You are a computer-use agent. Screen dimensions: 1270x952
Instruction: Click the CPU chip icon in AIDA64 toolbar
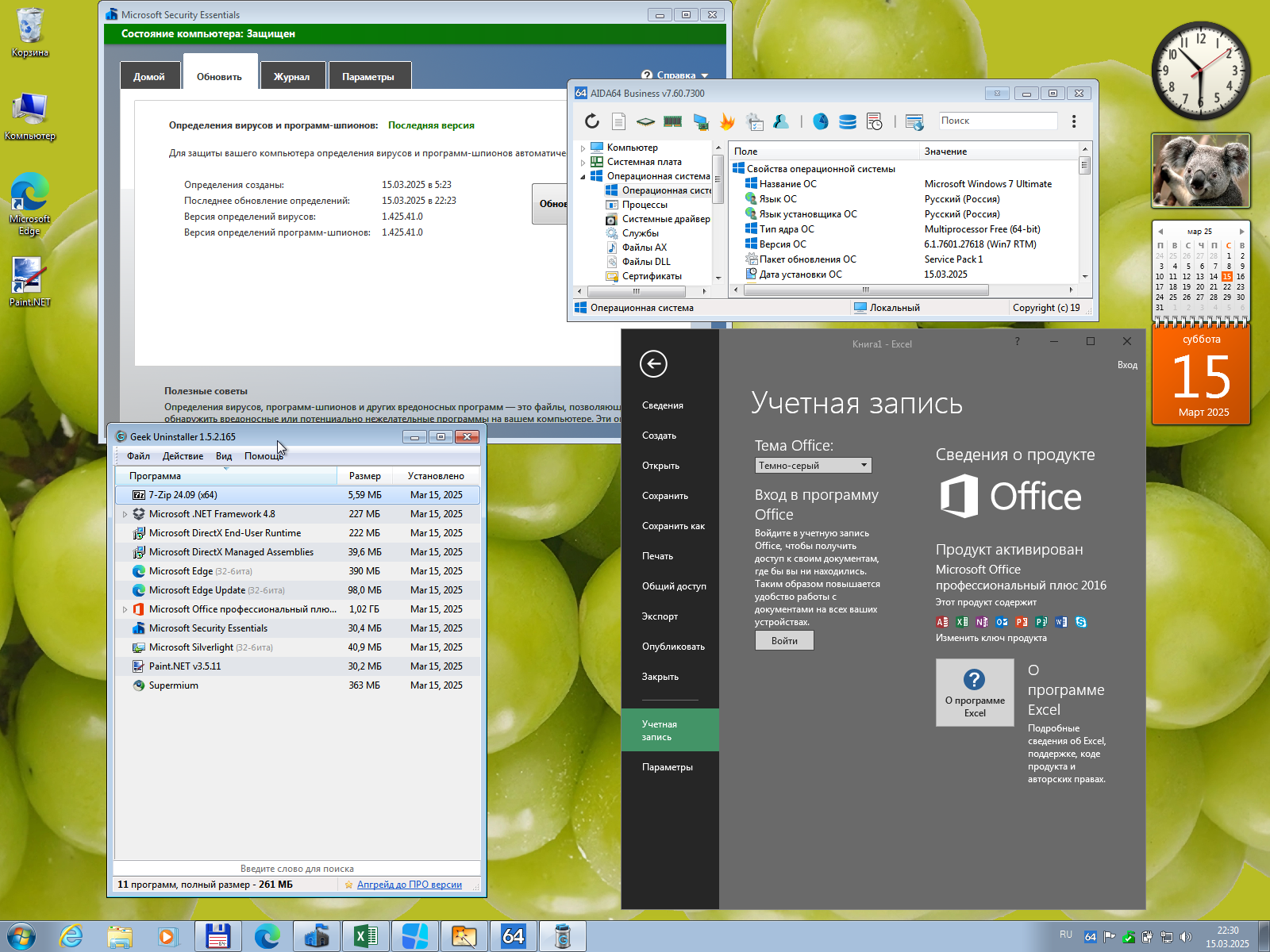pyautogui.click(x=645, y=121)
